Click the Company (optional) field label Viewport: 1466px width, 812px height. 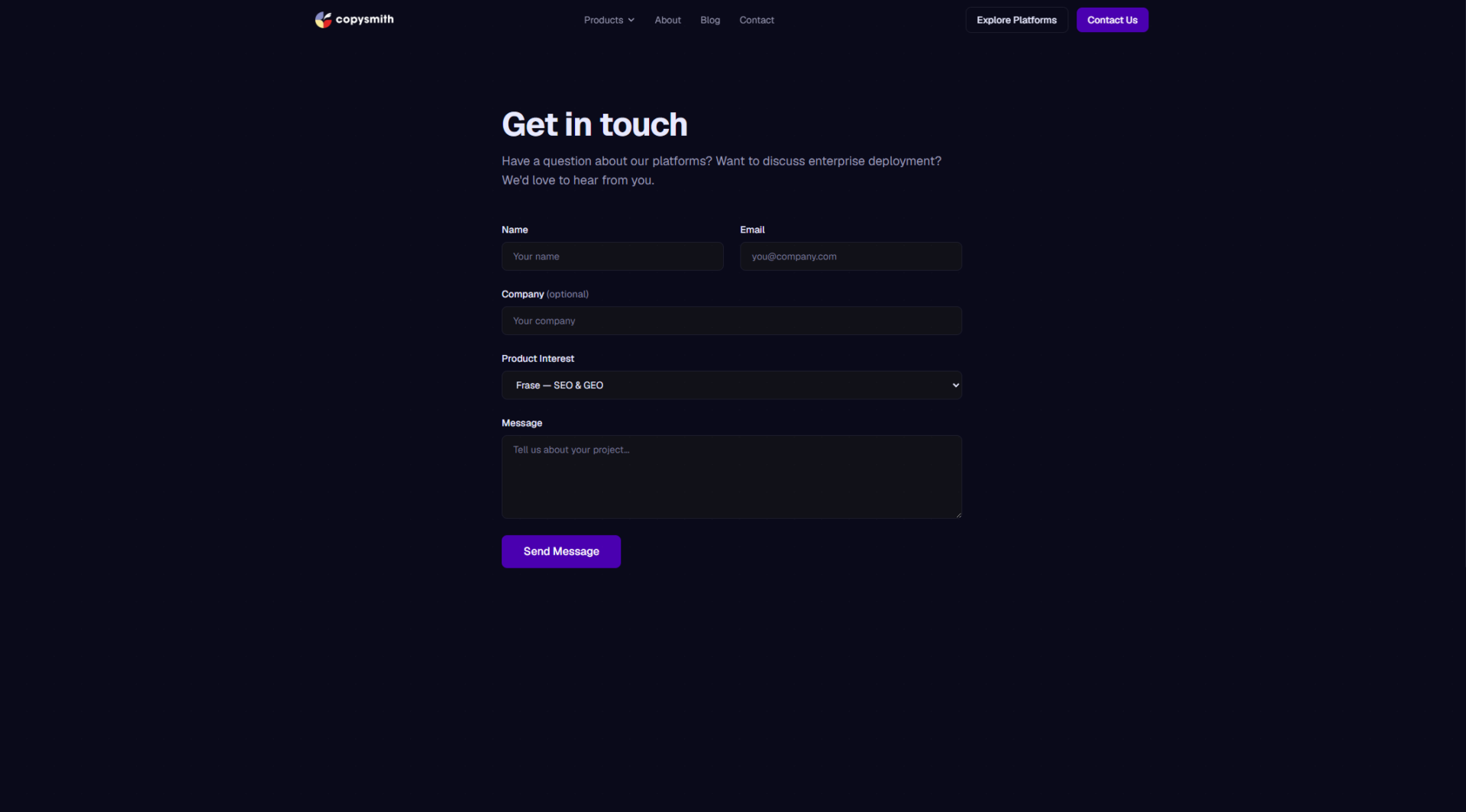pyautogui.click(x=544, y=295)
